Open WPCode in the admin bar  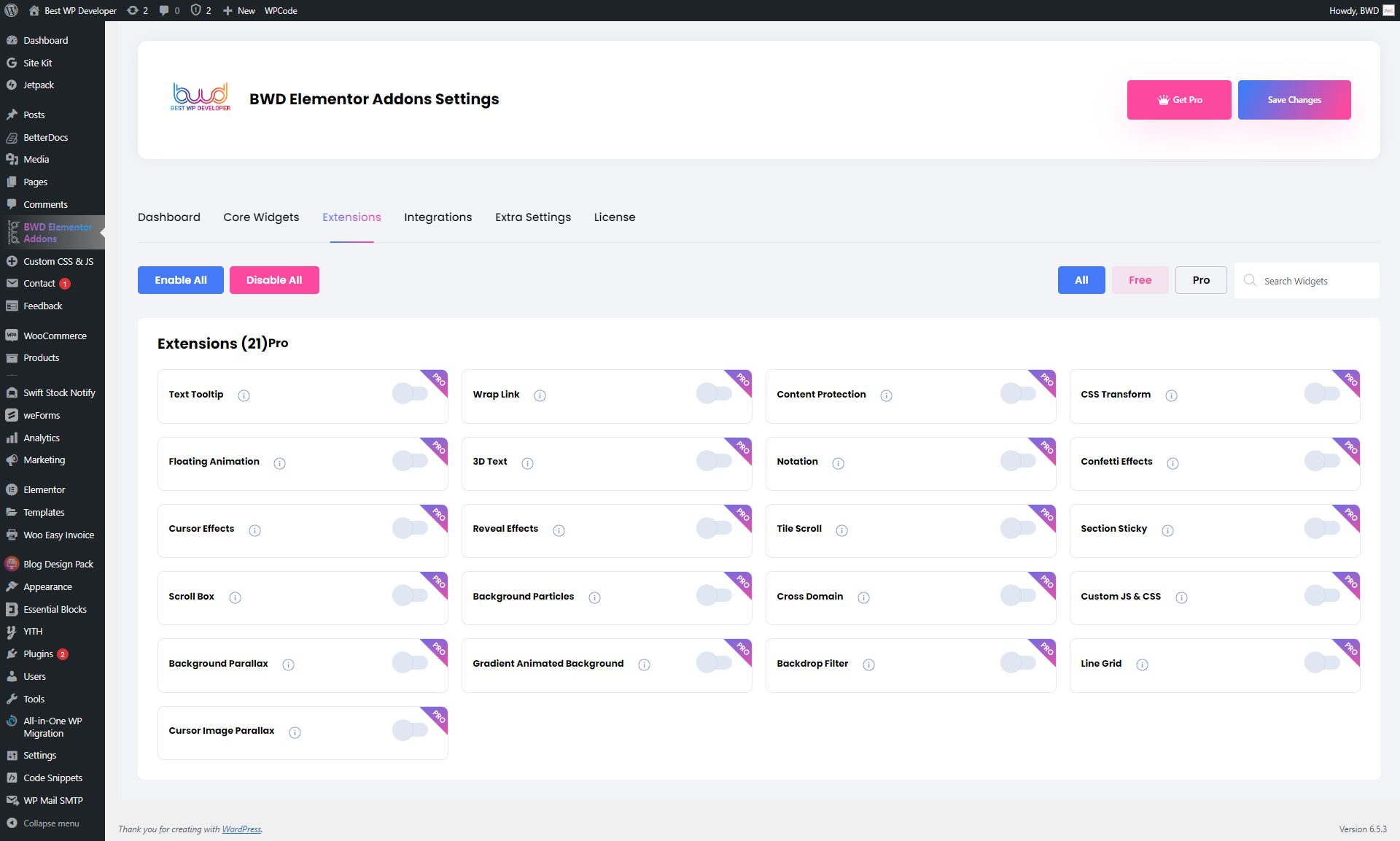pos(281,10)
